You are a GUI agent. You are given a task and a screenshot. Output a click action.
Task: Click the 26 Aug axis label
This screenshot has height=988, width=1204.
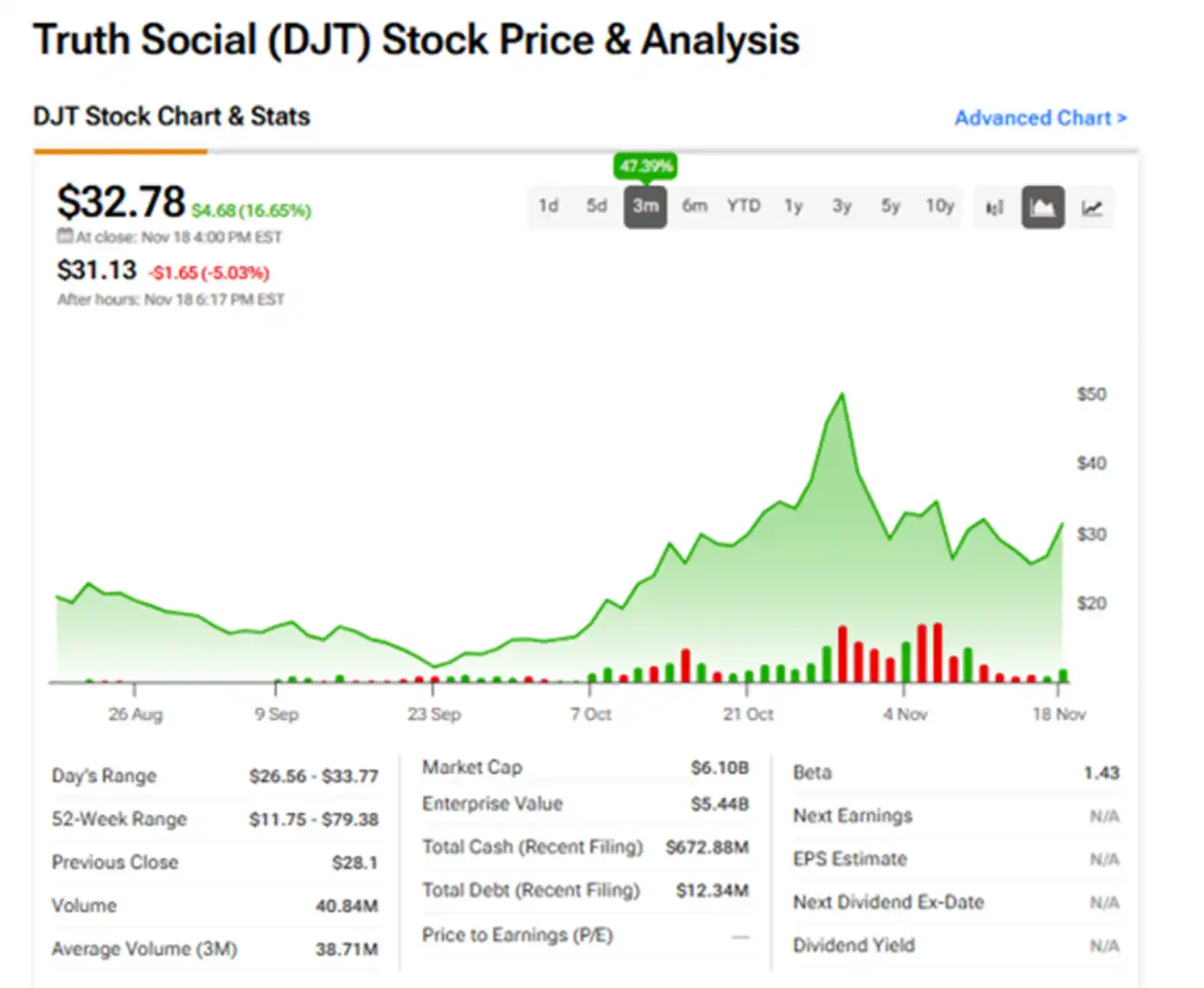[x=135, y=714]
